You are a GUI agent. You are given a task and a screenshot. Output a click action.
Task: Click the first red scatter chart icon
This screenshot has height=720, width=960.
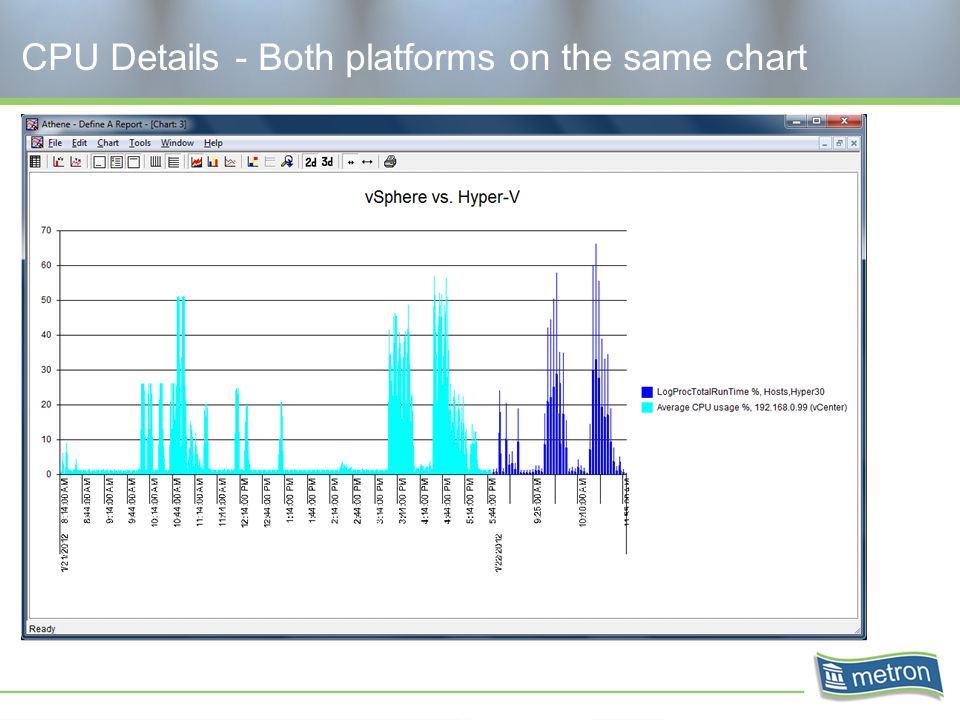pyautogui.click(x=59, y=162)
